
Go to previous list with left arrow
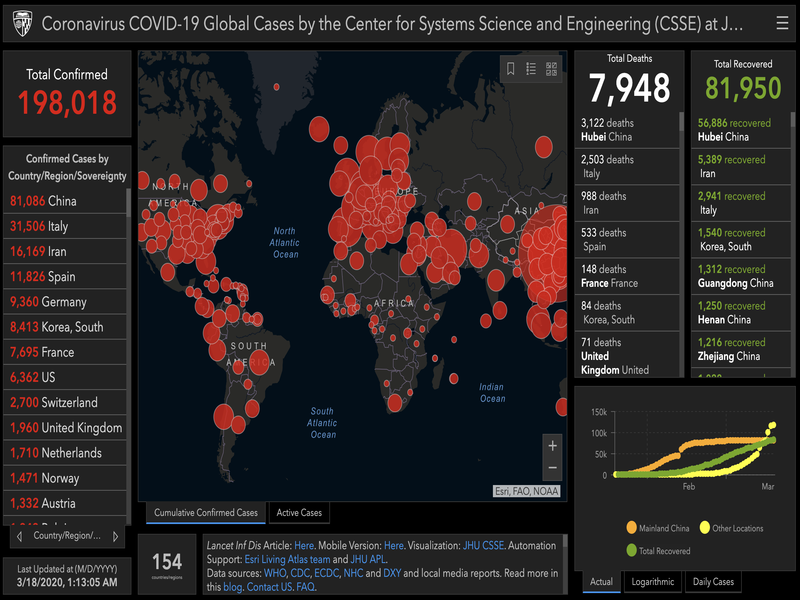19,536
